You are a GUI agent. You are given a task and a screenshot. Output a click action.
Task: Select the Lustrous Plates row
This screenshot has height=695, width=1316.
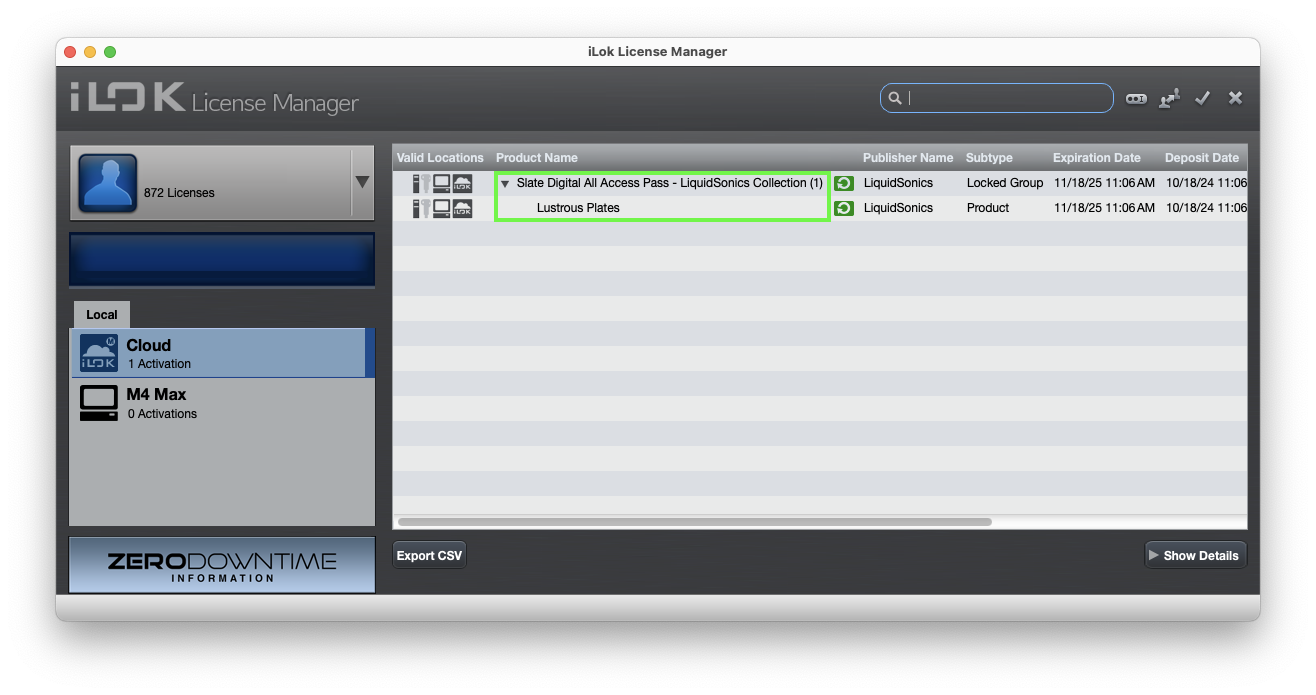[x=819, y=208]
